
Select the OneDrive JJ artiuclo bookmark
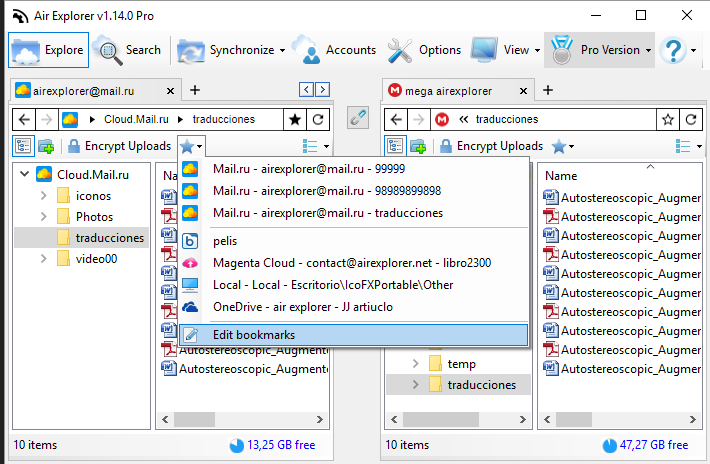(x=354, y=307)
